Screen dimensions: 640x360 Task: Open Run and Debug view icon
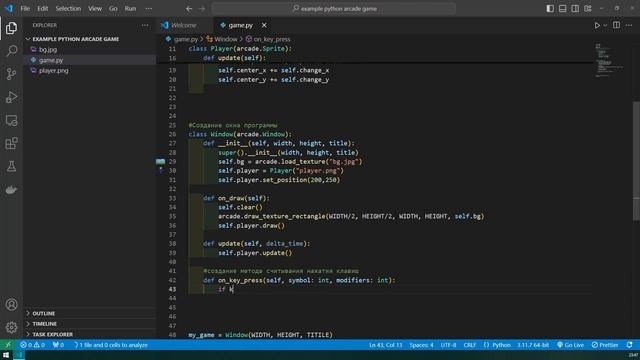point(11,97)
